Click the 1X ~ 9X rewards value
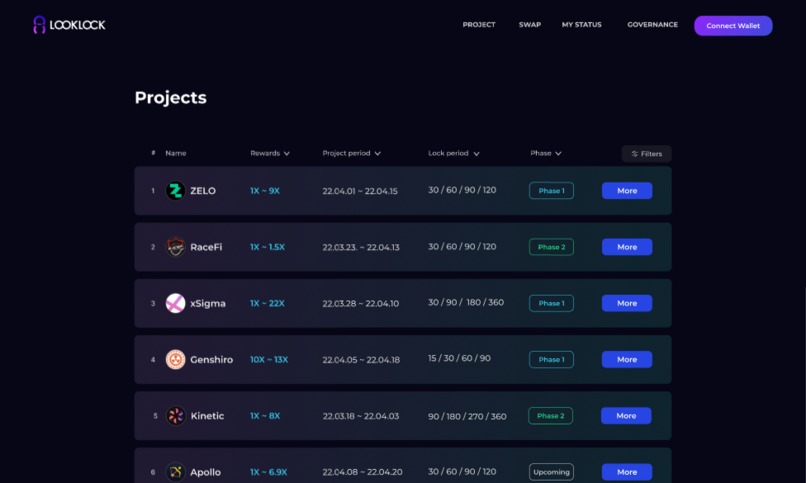 [265, 191]
